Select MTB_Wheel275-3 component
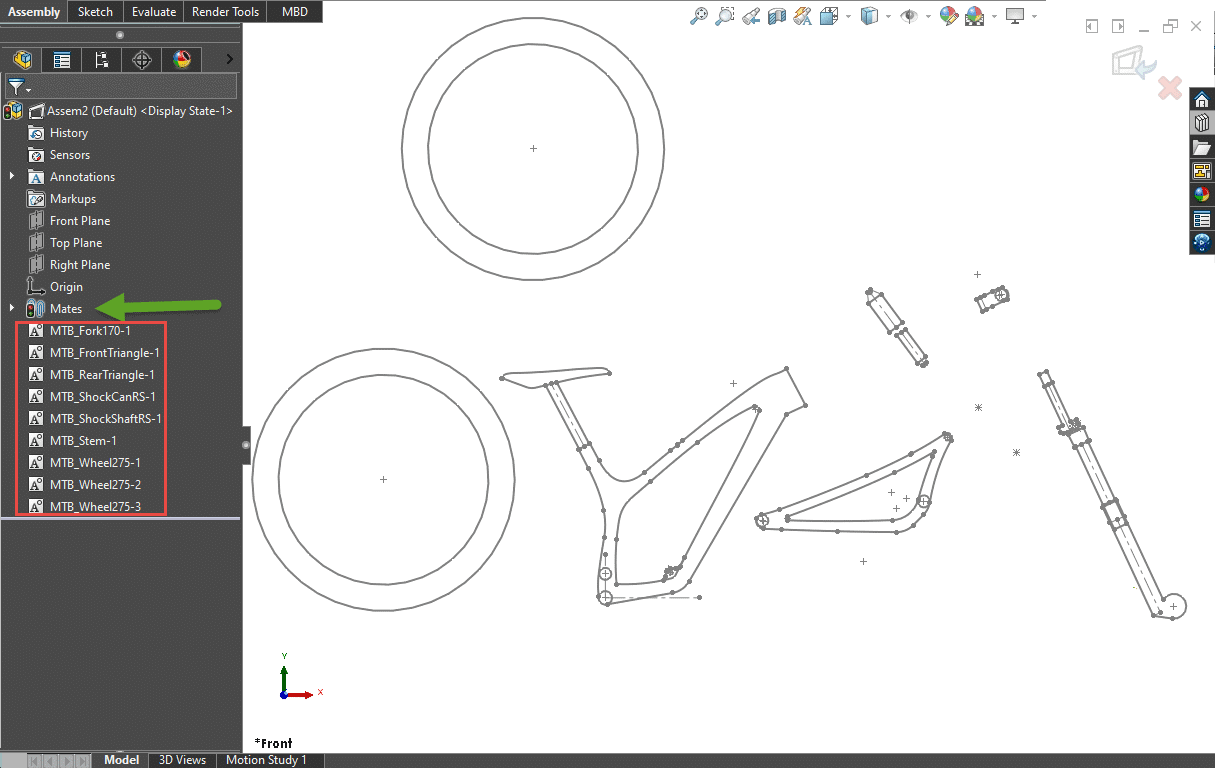 click(95, 507)
